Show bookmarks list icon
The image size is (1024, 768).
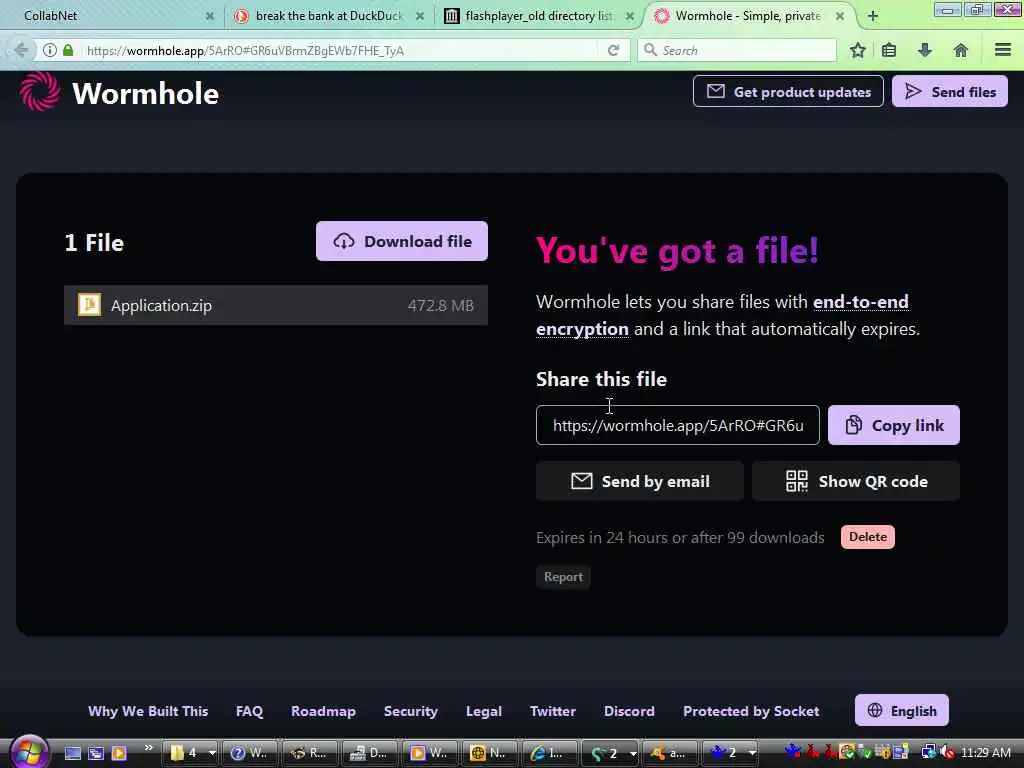pos(889,50)
